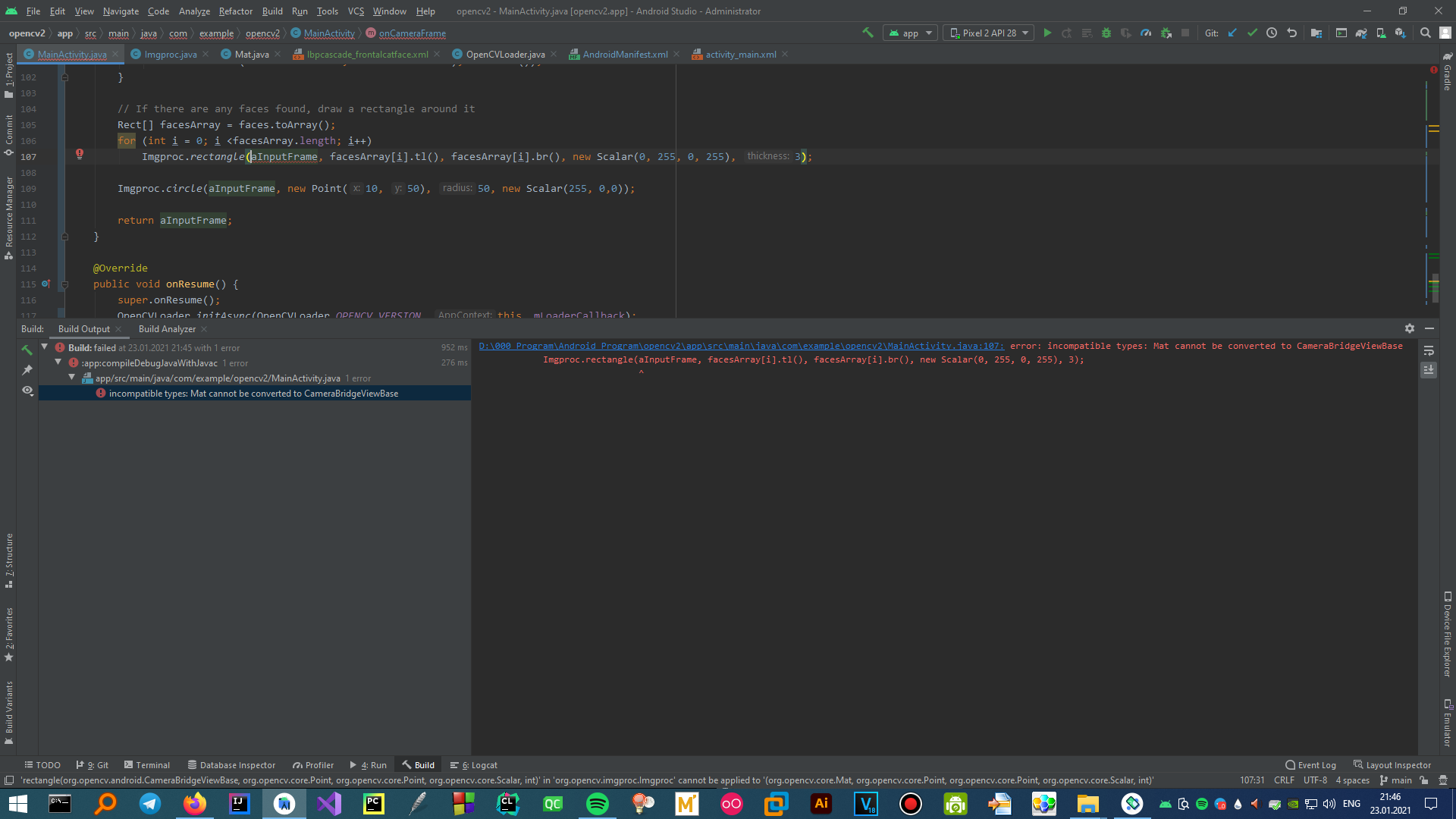Click the error bulb on line 107
1456x819 pixels.
(x=79, y=155)
